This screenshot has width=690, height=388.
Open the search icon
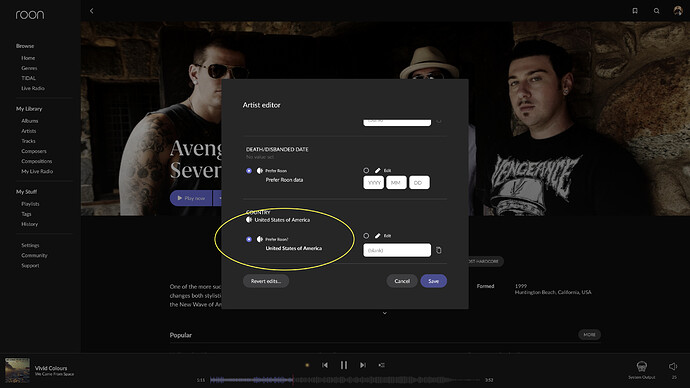[x=656, y=11]
